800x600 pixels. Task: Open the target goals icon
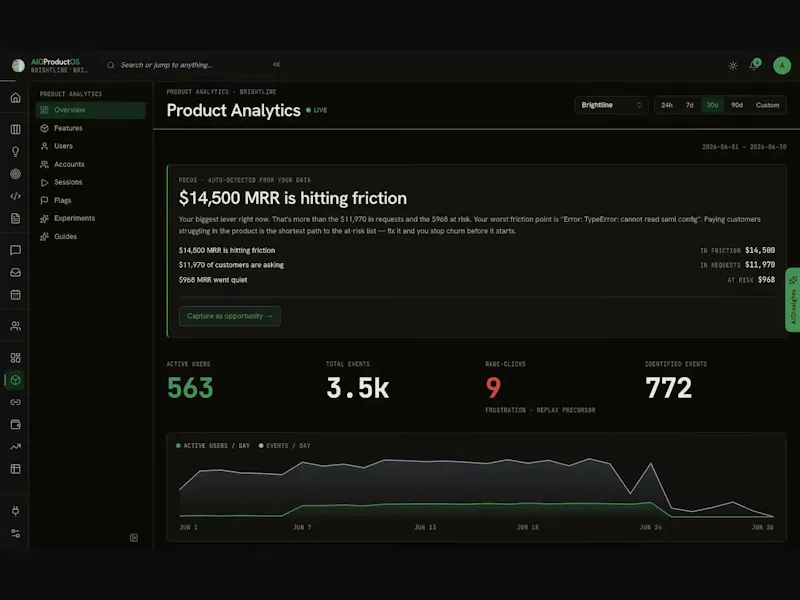pyautogui.click(x=16, y=174)
